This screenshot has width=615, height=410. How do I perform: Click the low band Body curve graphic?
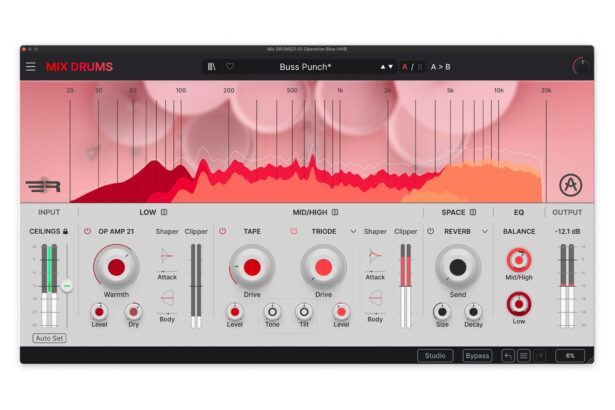(167, 298)
